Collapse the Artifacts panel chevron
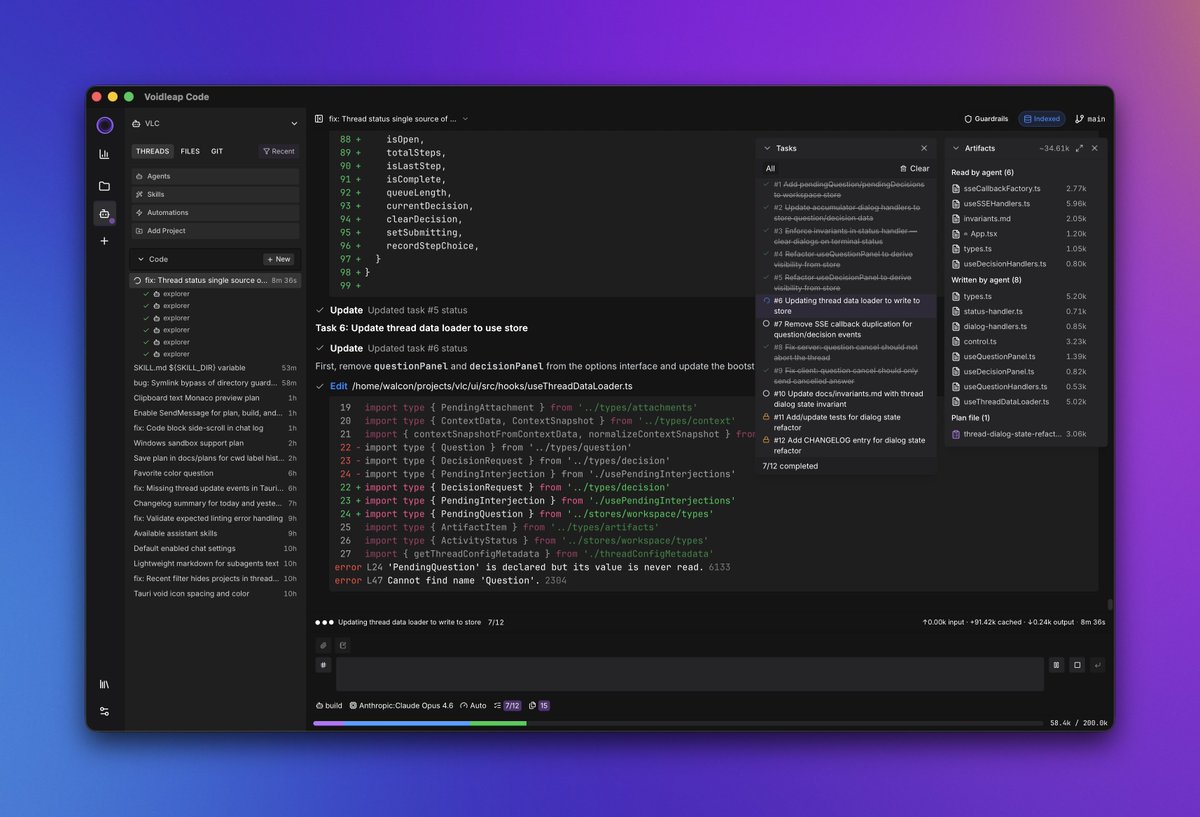 (x=956, y=148)
